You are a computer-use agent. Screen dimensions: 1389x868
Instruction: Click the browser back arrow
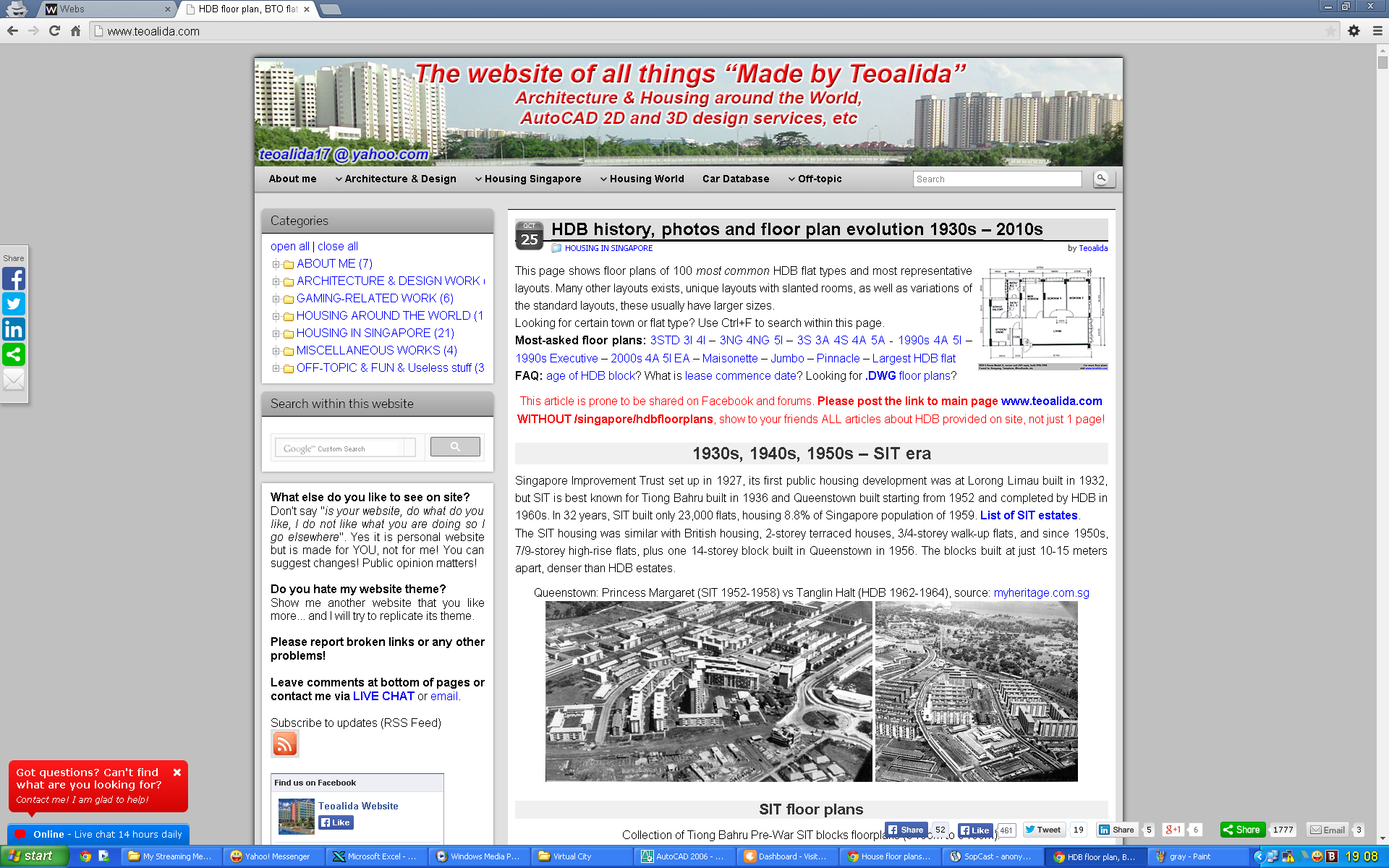click(12, 30)
